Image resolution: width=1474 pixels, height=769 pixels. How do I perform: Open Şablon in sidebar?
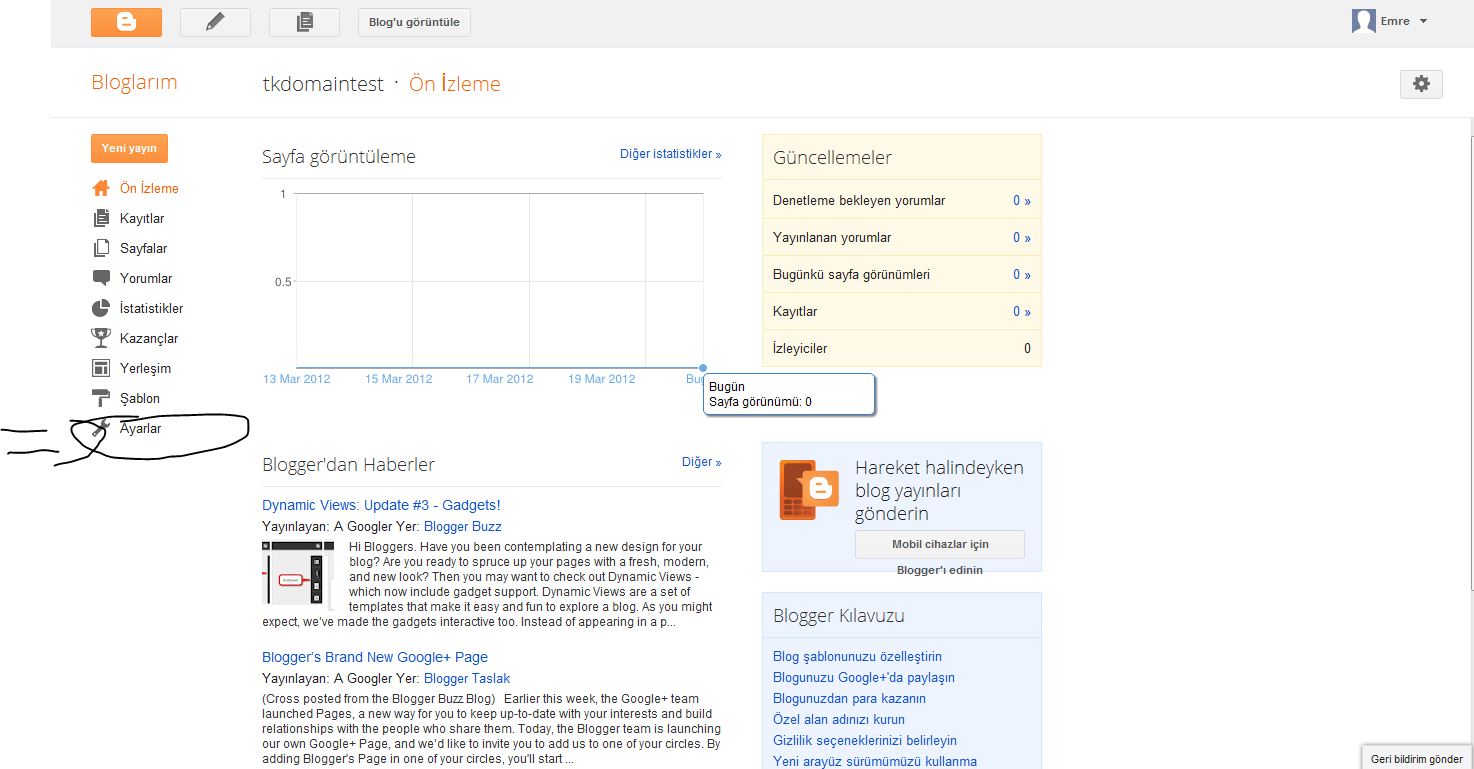pos(140,398)
